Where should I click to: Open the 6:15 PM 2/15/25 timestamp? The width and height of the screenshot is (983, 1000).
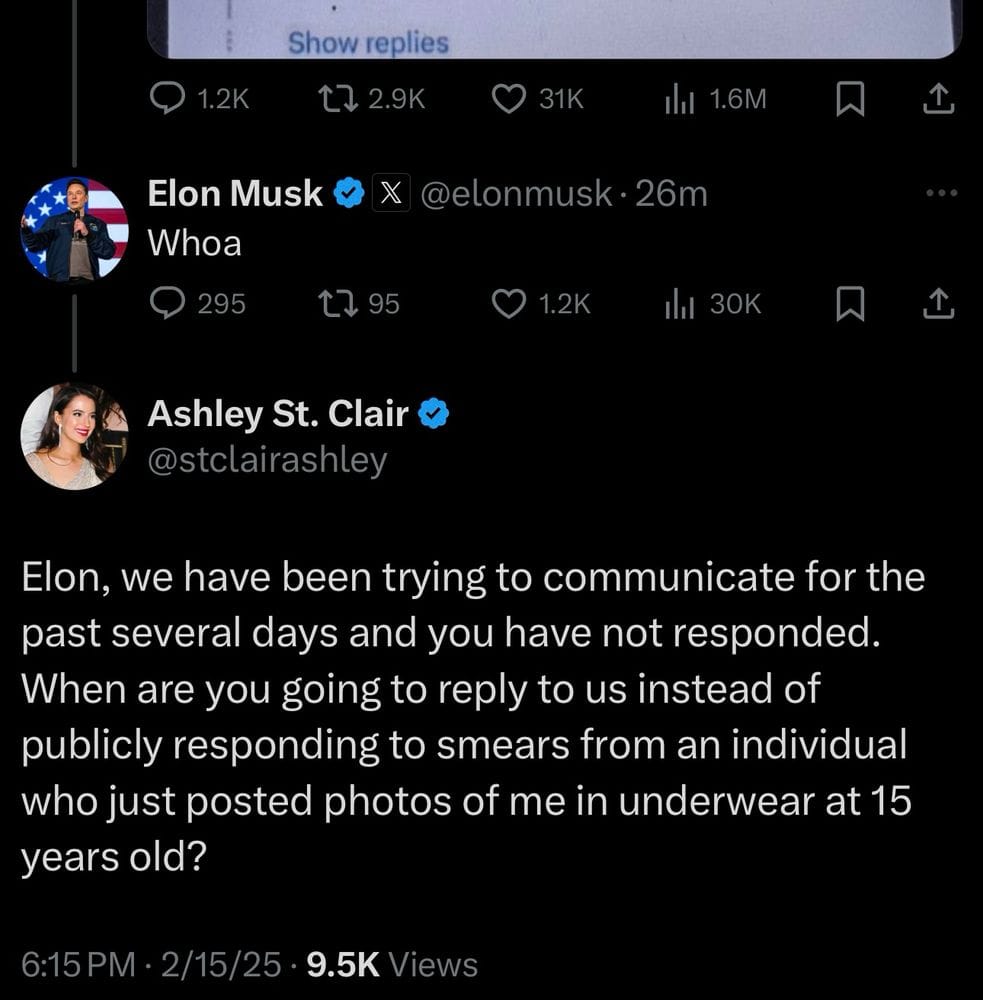click(151, 964)
